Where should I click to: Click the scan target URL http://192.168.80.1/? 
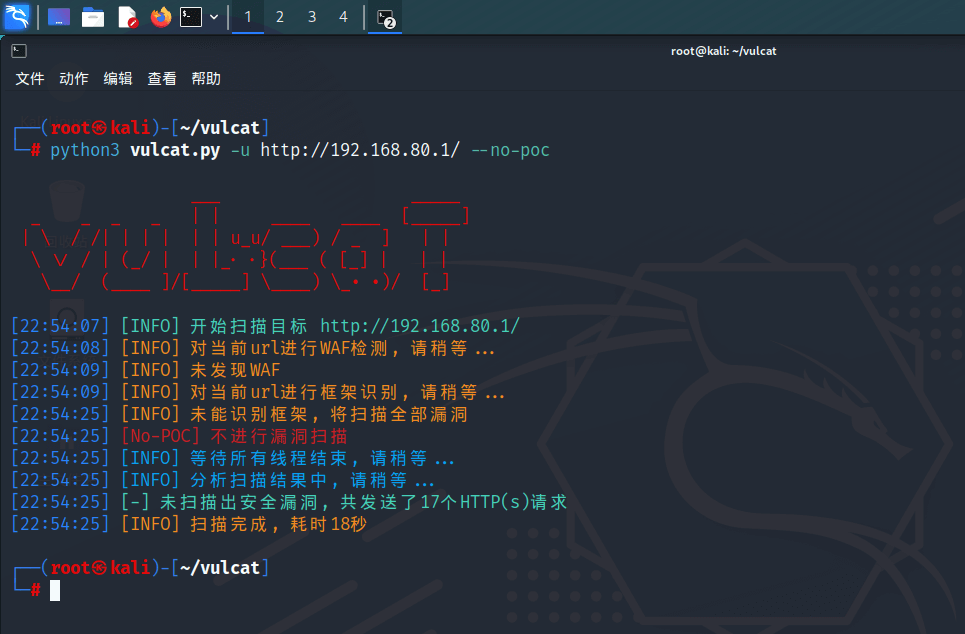(420, 326)
